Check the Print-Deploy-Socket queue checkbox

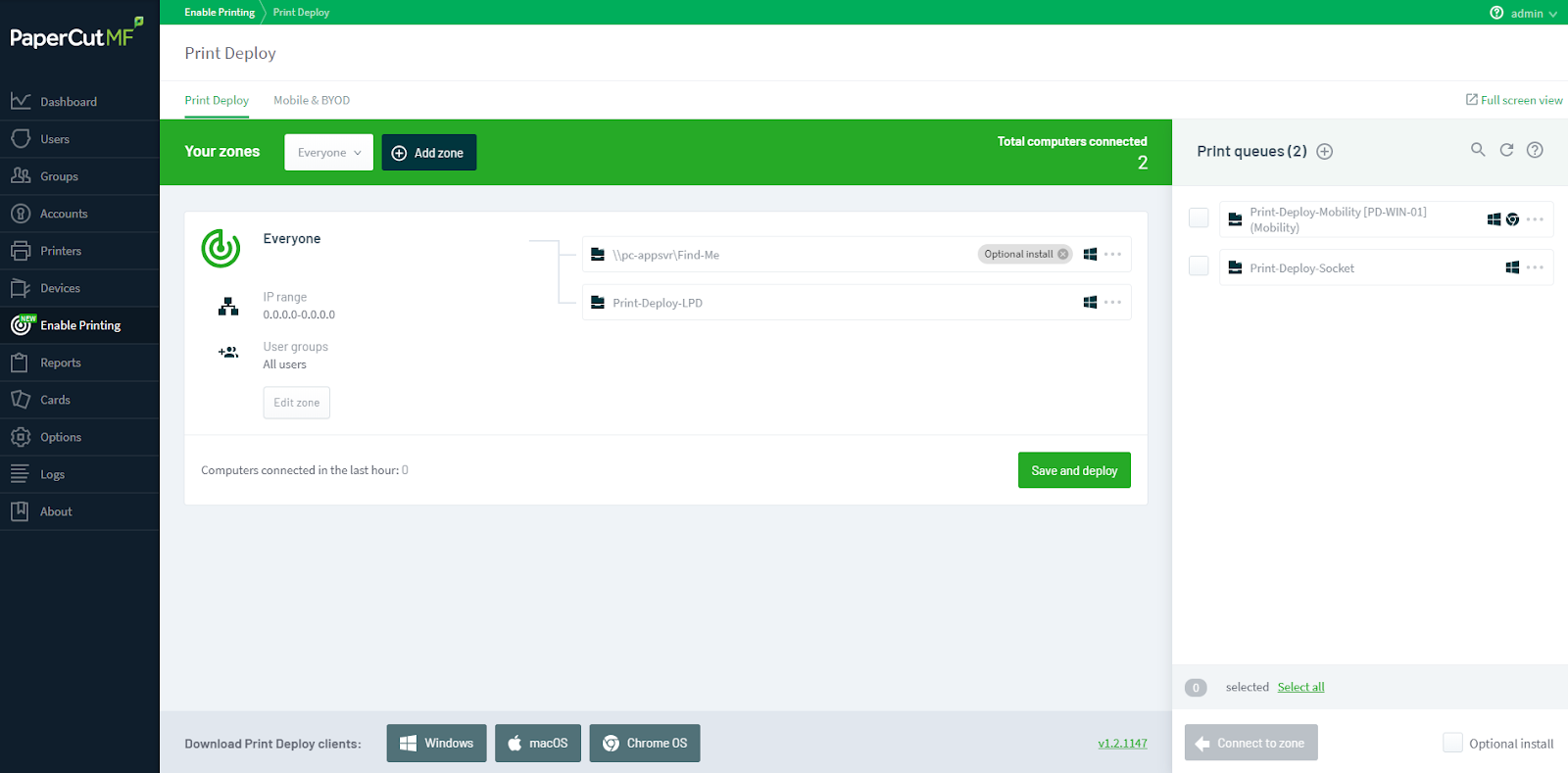pyautogui.click(x=1199, y=266)
